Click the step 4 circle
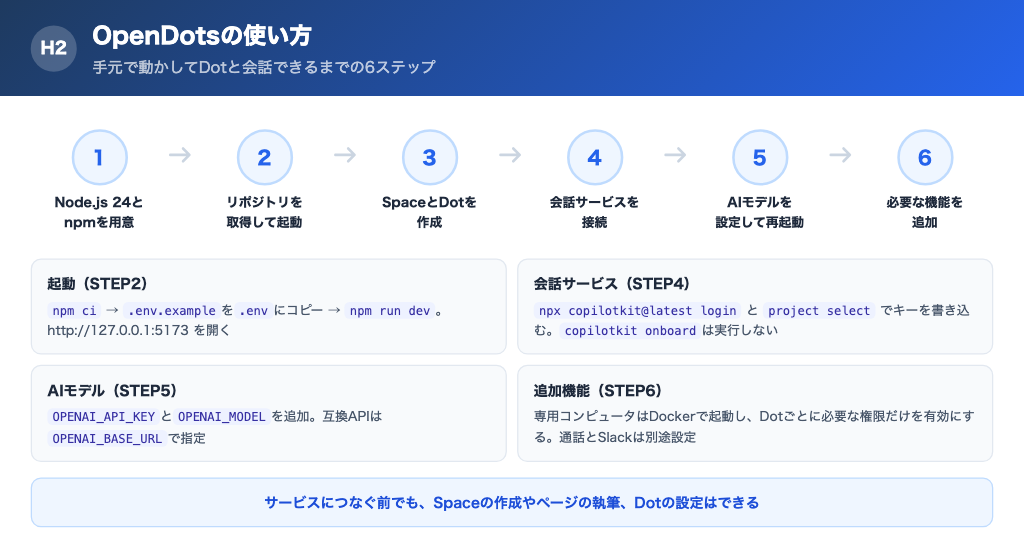Viewport: 1024px width, 548px height. pos(594,157)
